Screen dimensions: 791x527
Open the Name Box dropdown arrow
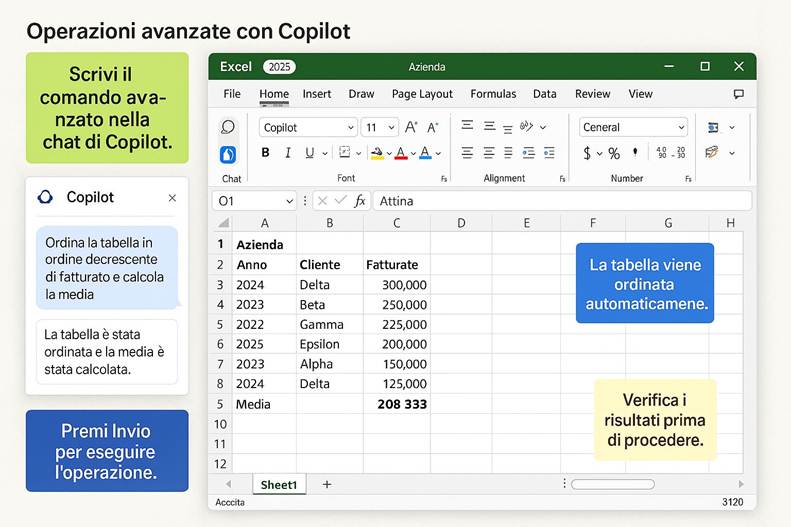289,201
